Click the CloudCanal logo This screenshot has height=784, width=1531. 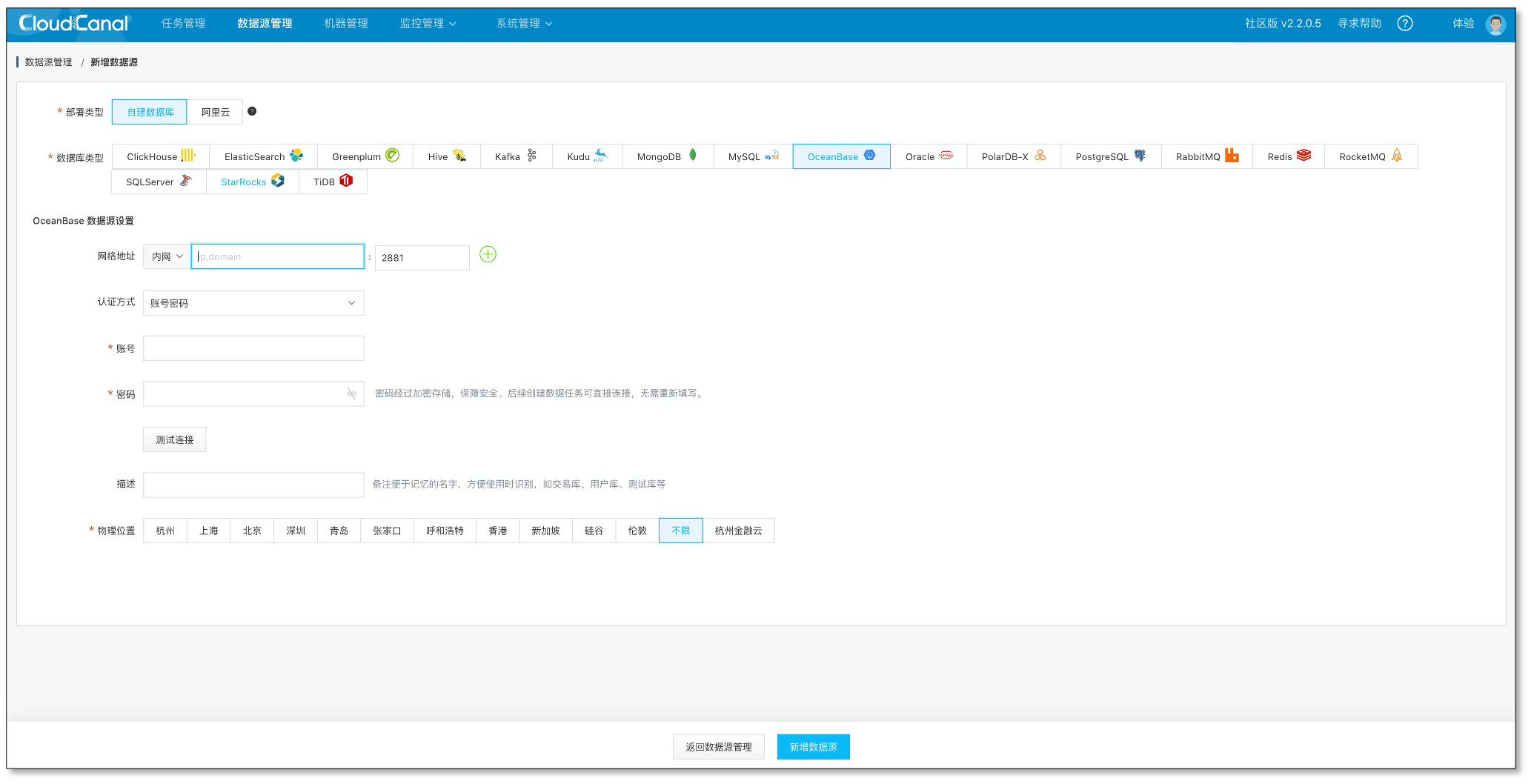74,24
